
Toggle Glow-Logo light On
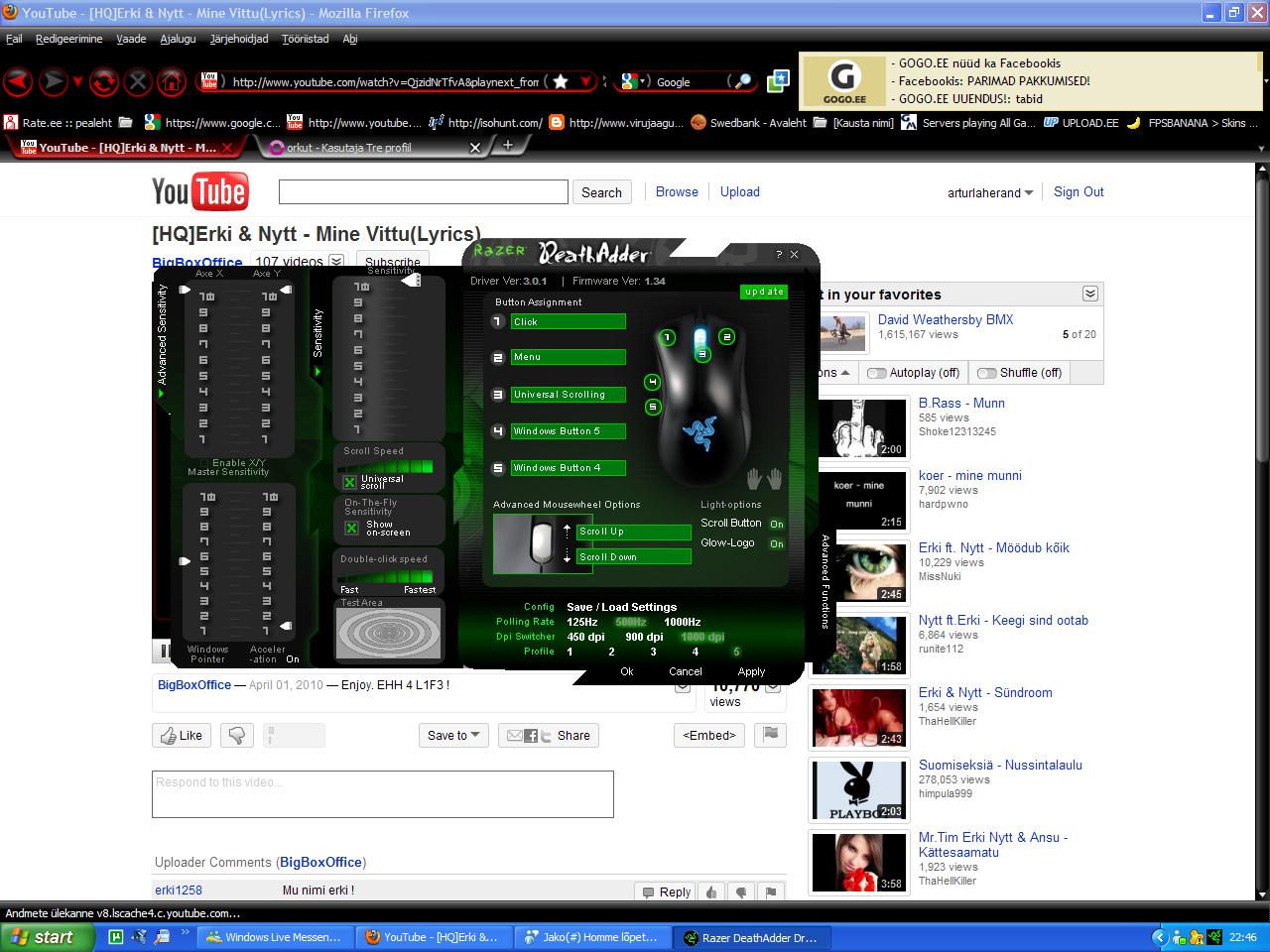(777, 543)
